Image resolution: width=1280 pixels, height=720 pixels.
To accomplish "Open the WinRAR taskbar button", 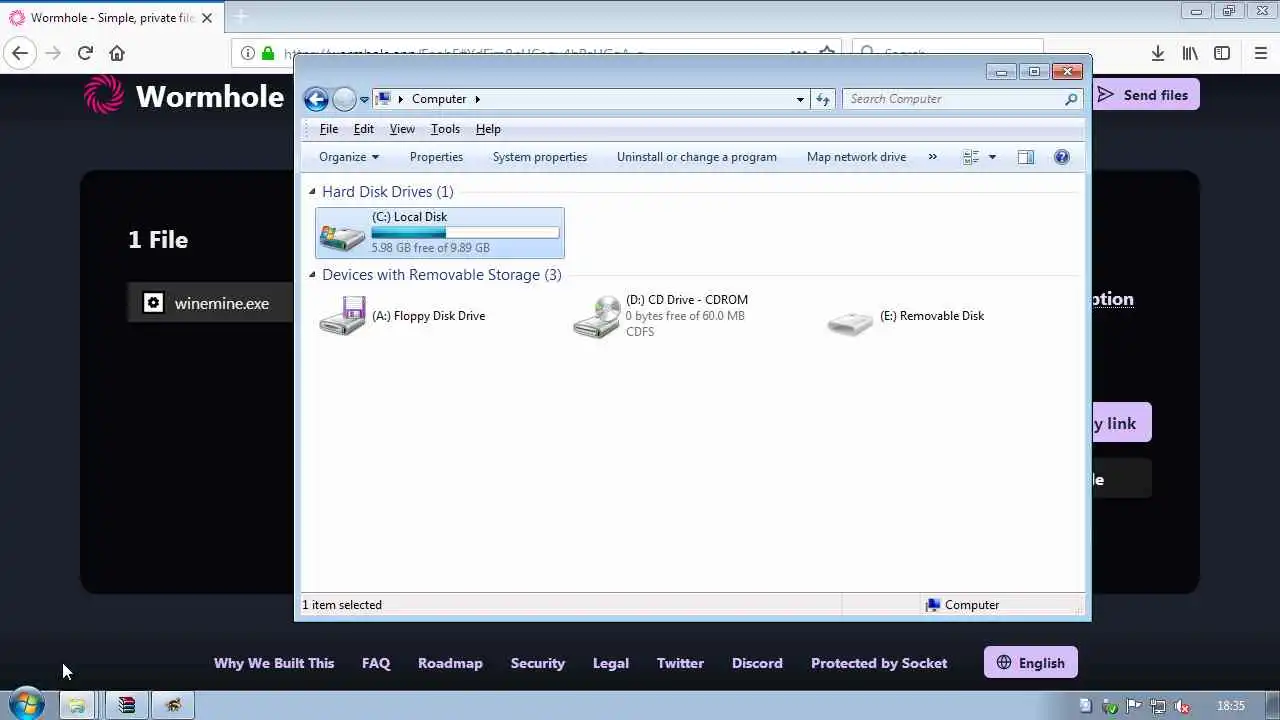I will tap(126, 706).
